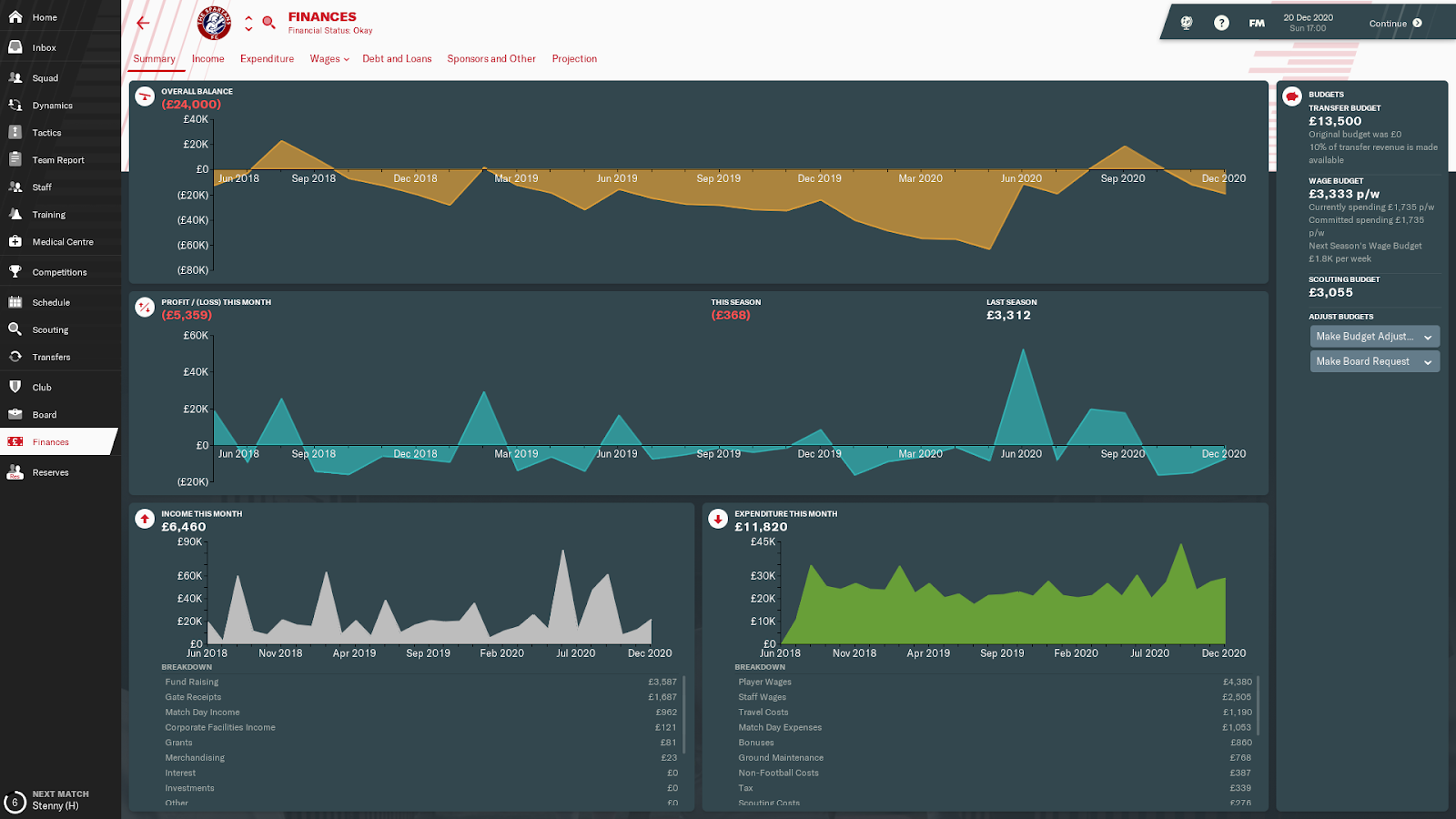This screenshot has width=1456, height=819.
Task: Select the Player Wages expenditure row
Action: (x=994, y=682)
